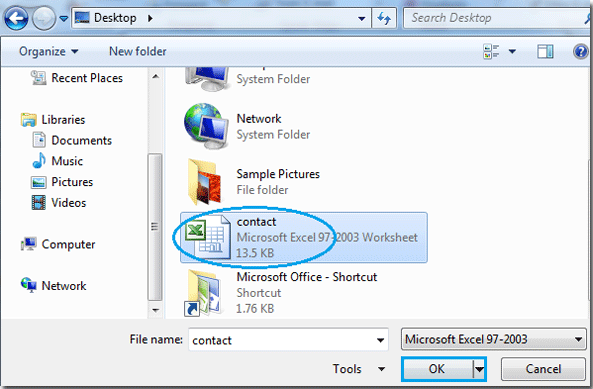Click the Videos film icon in sidebar

39,203
